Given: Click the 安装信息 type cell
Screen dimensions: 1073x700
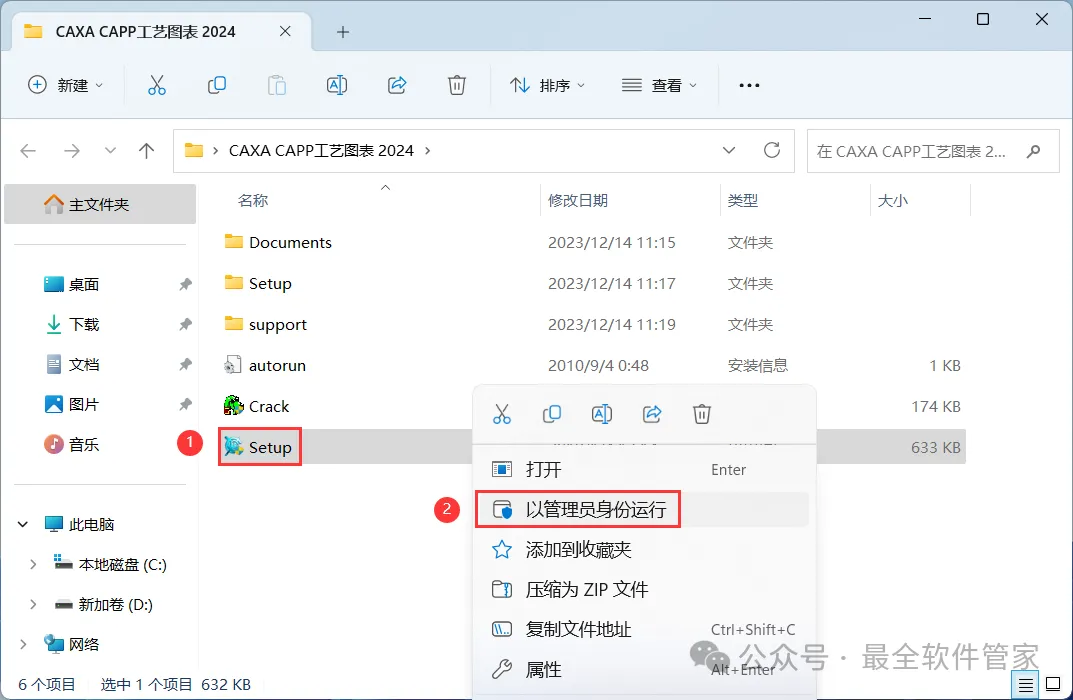Looking at the screenshot, I should coord(758,365).
